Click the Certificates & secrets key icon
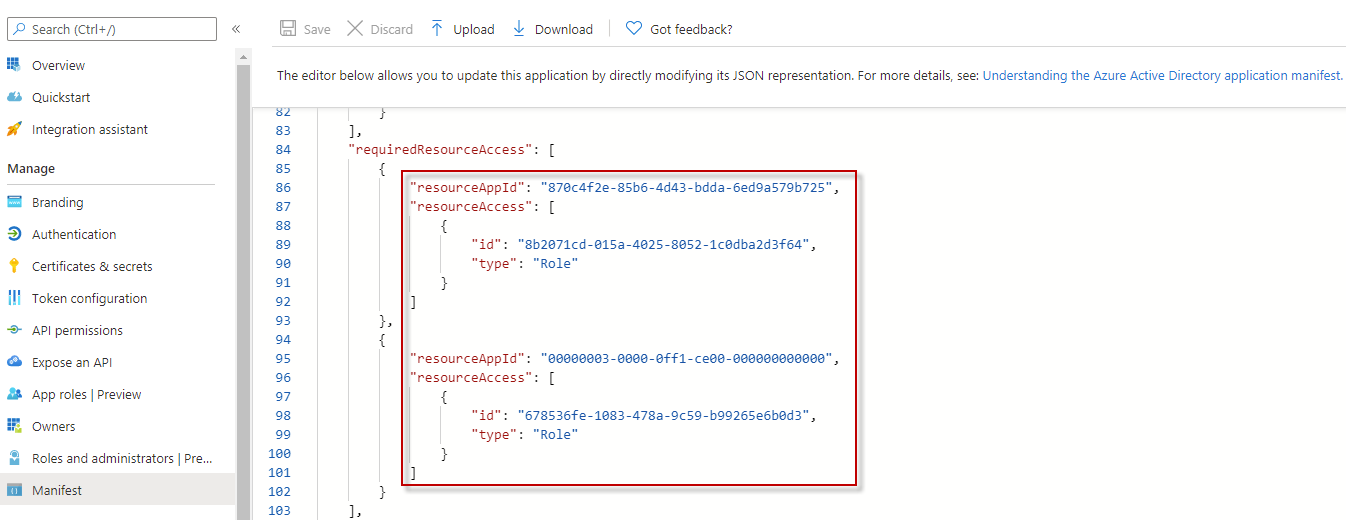The width and height of the screenshot is (1346, 520). (x=14, y=266)
